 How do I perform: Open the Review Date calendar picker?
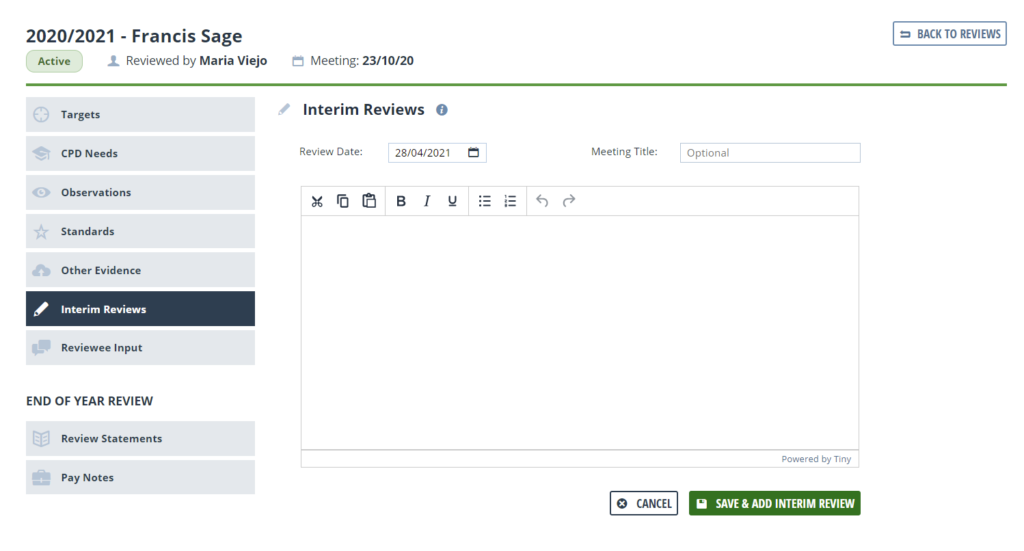point(473,152)
